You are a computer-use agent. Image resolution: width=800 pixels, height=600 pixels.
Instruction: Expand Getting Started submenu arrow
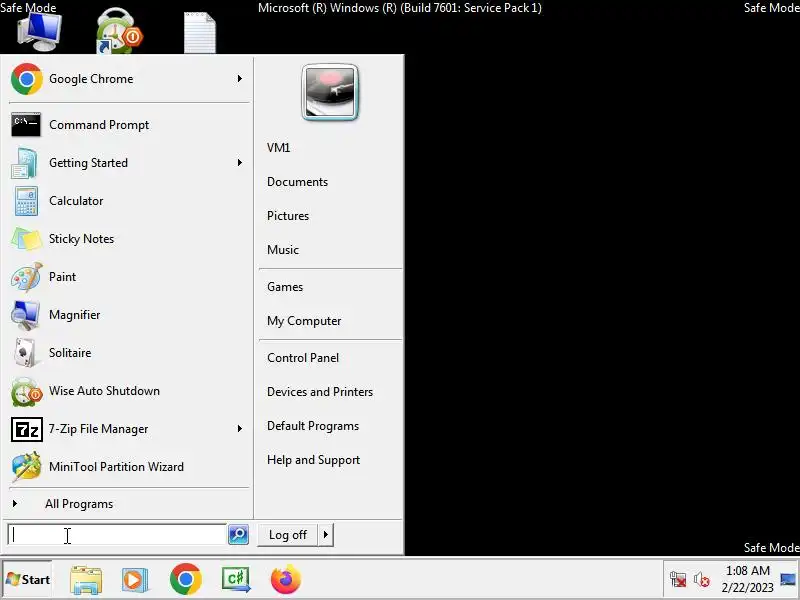239,162
